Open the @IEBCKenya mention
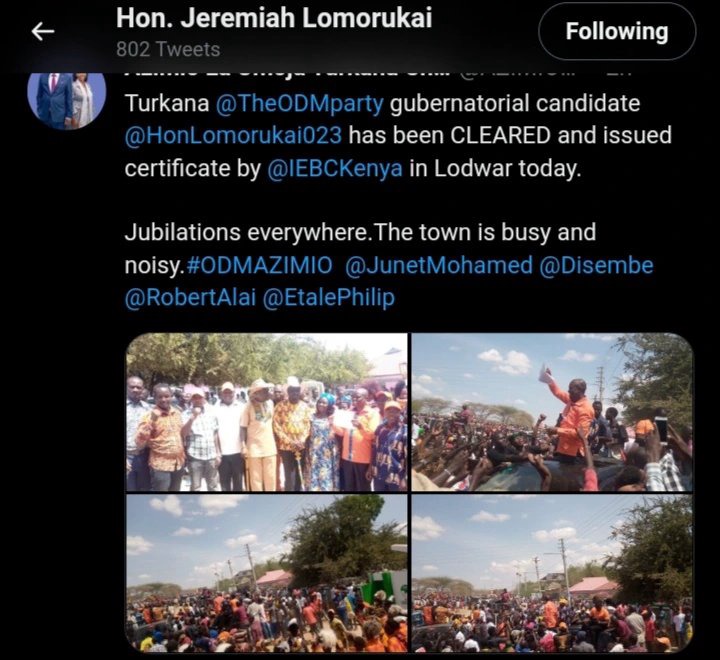 [335, 168]
